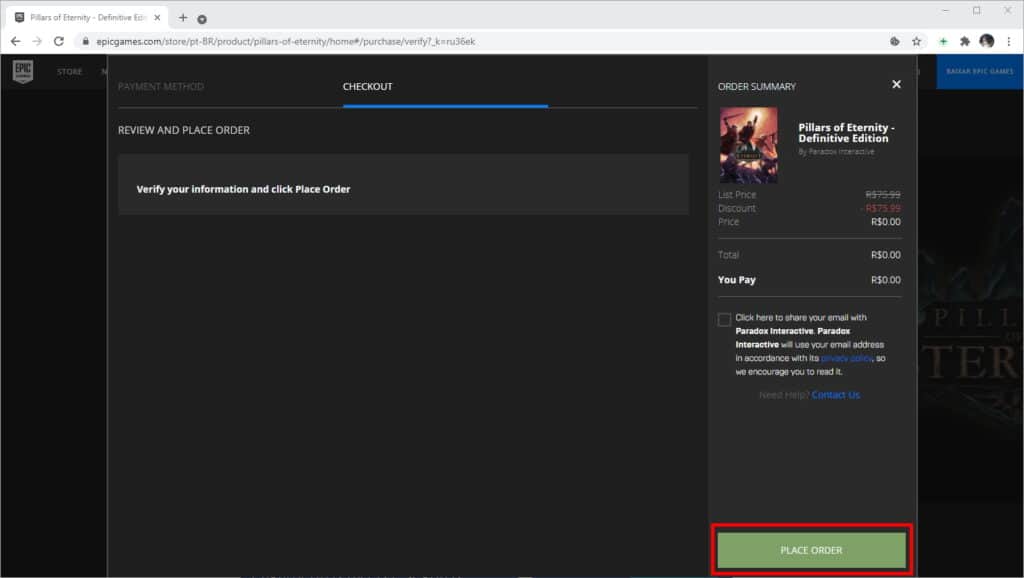Click the red discount amount -R$75.99
Image resolution: width=1024 pixels, height=578 pixels.
pos(881,208)
